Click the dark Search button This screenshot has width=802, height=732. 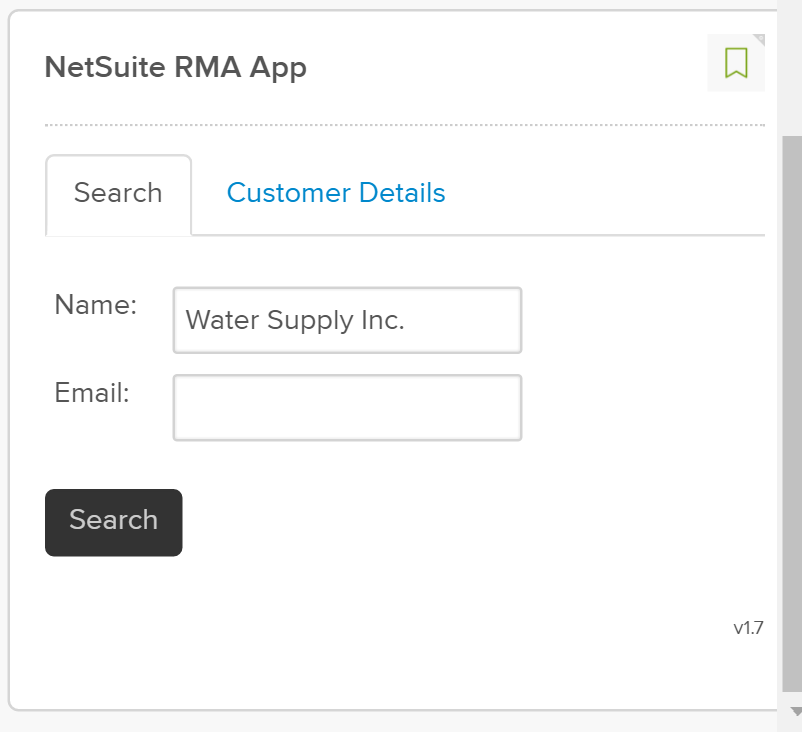click(114, 522)
